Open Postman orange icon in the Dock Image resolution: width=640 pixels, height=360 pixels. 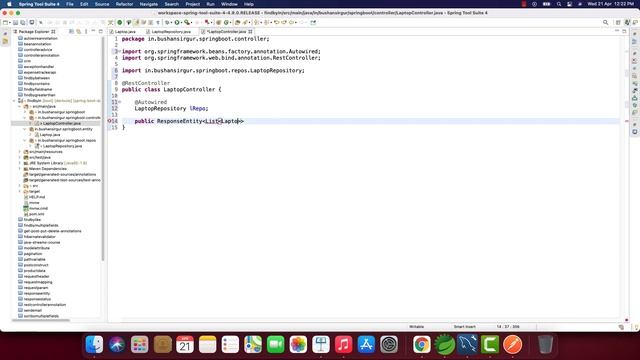pos(513,344)
